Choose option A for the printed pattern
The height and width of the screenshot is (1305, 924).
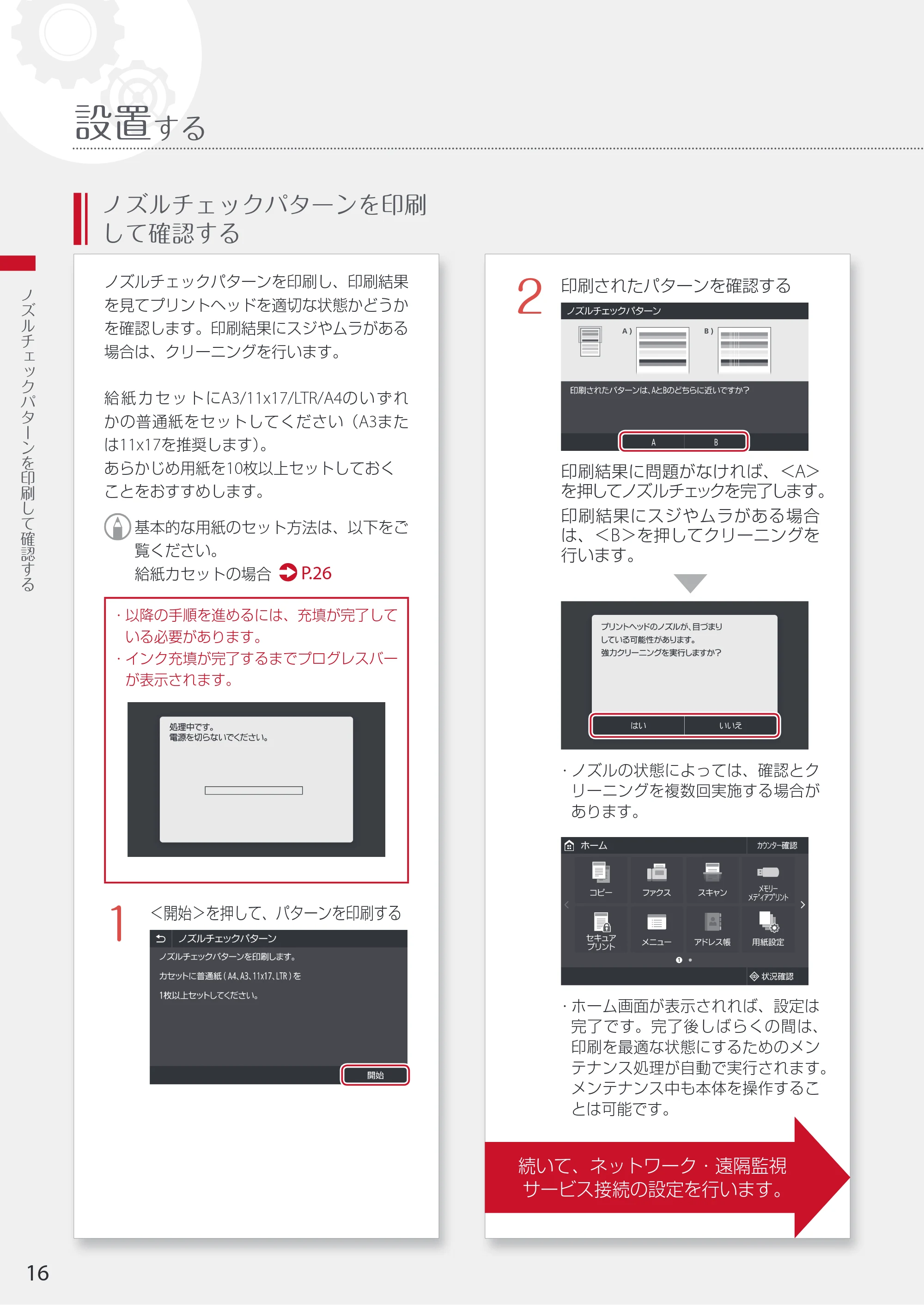coord(653,442)
